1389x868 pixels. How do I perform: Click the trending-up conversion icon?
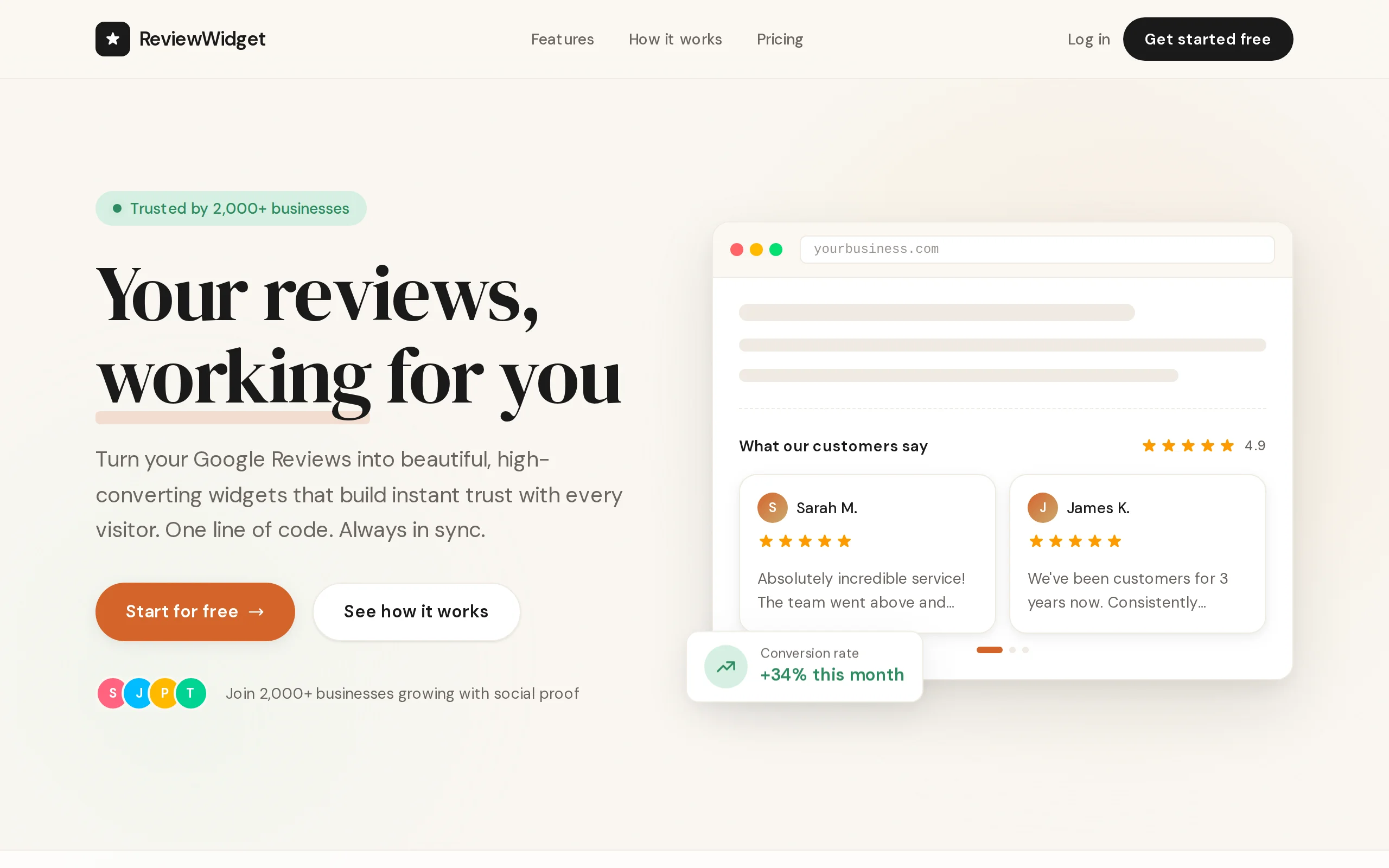725,667
